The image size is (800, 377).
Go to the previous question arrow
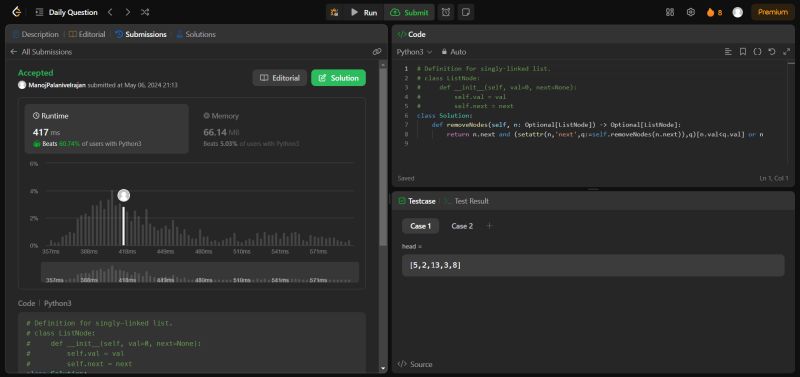(110, 12)
